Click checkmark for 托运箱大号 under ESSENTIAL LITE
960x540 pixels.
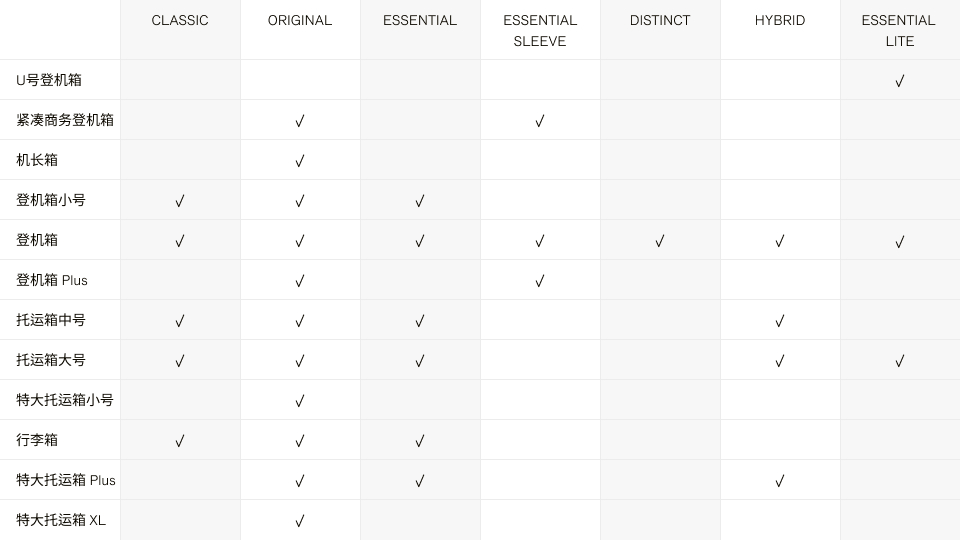pos(899,361)
